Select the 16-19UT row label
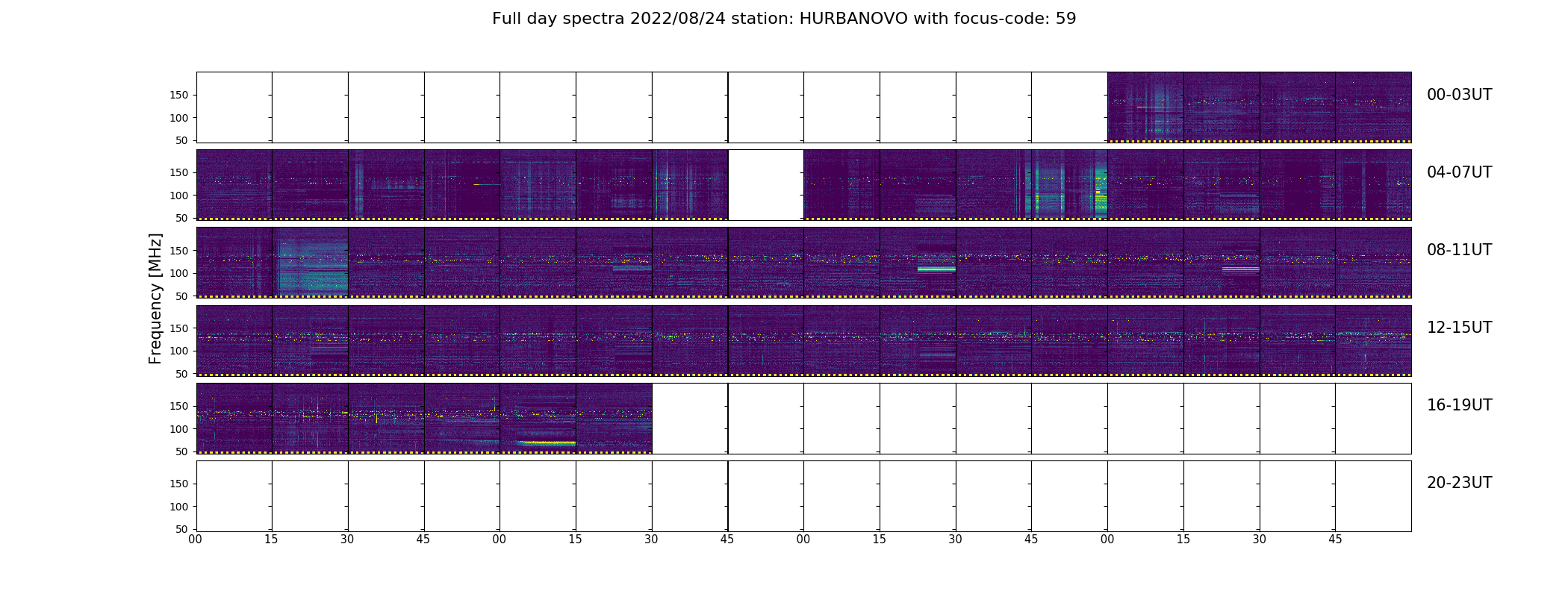This screenshot has width=1568, height=597. coord(1459,405)
